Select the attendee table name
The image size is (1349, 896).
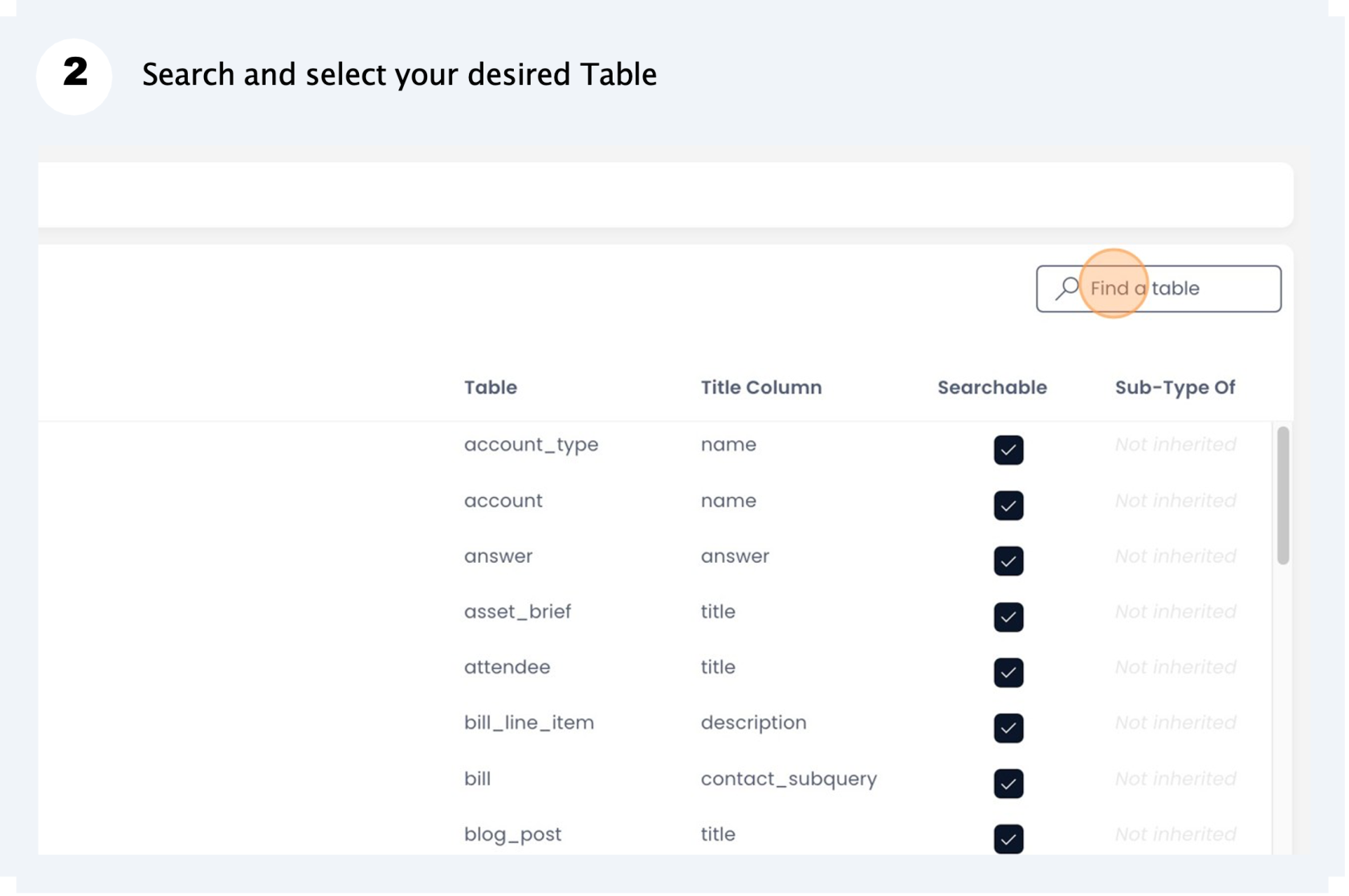point(508,668)
